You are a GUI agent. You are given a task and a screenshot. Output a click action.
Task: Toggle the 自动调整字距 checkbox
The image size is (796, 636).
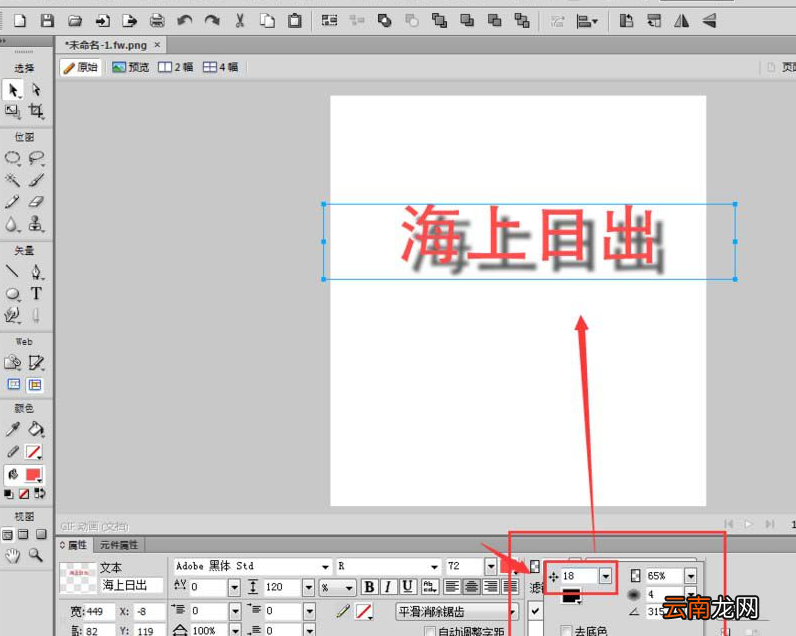[430, 631]
